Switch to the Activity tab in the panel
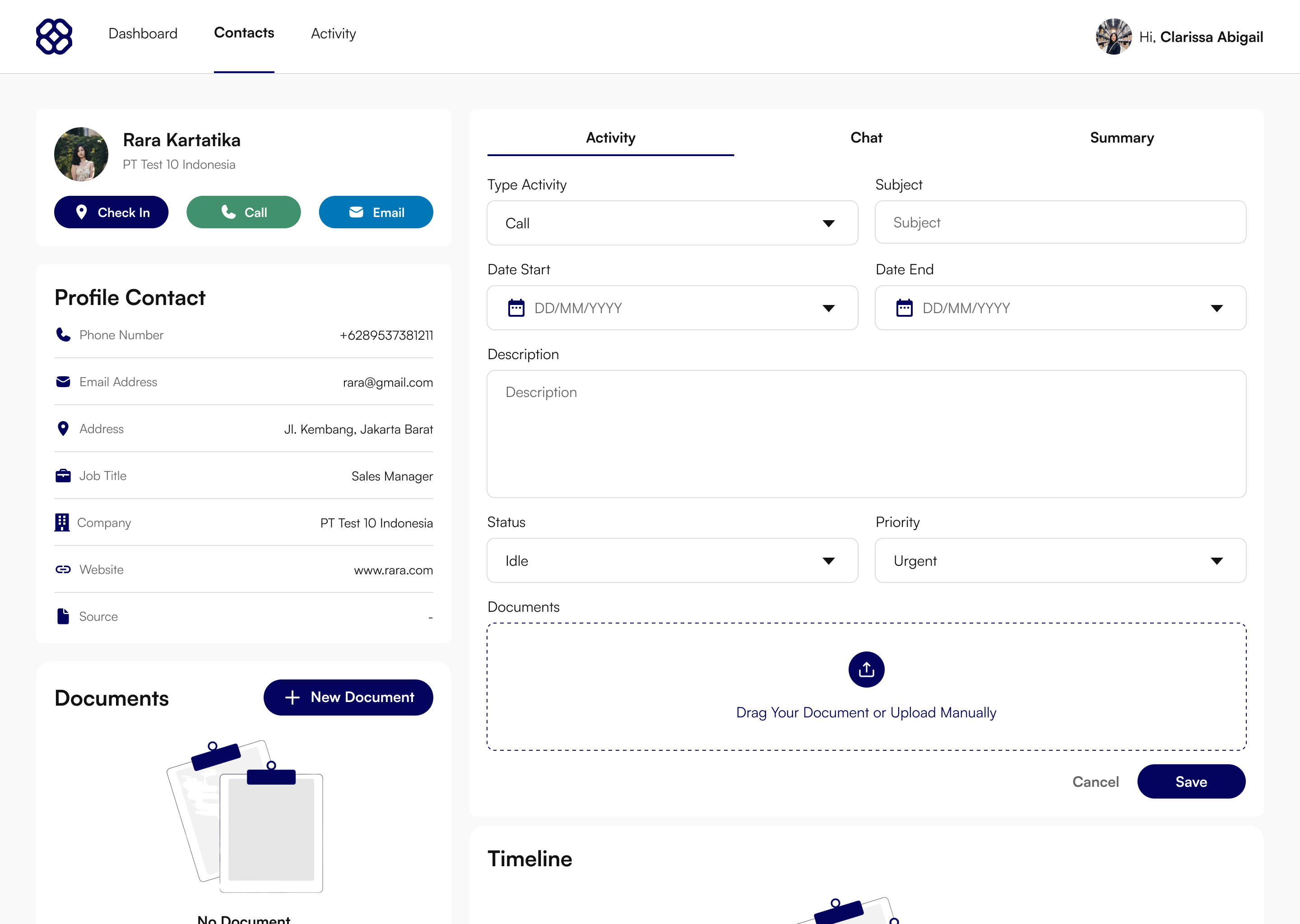Viewport: 1300px width, 924px height. point(611,138)
